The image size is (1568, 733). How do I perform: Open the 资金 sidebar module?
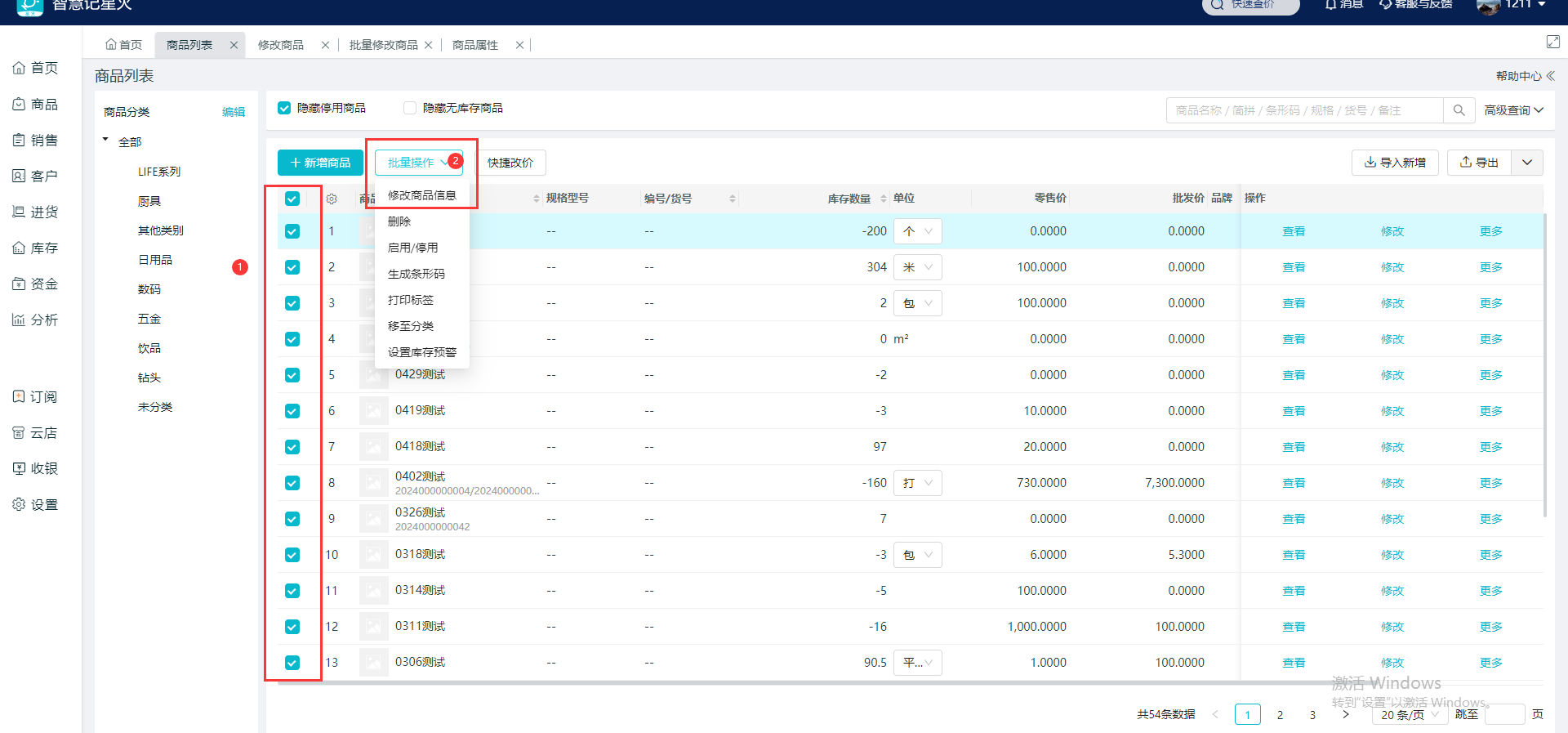(x=35, y=284)
